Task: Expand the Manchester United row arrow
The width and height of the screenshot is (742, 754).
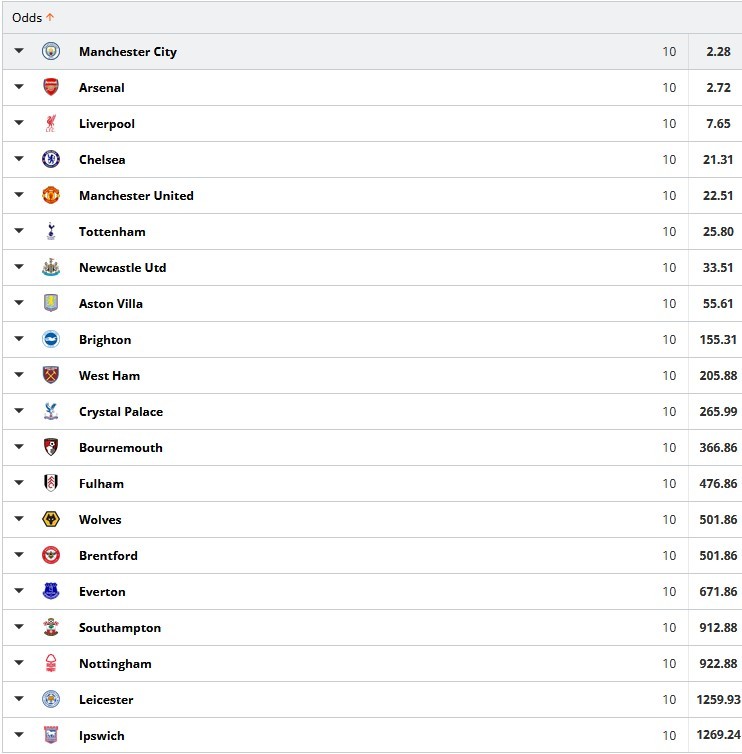Action: coord(19,196)
